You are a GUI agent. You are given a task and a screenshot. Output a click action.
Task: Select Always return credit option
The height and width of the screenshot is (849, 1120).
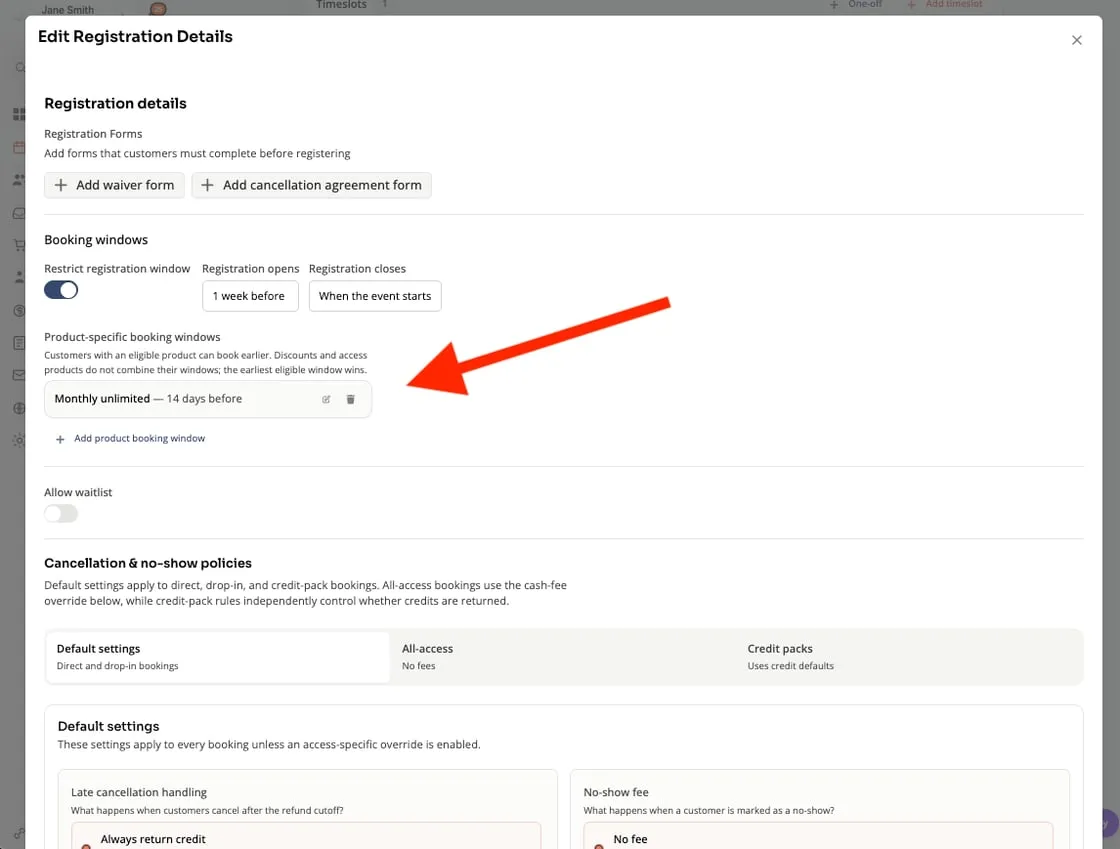306,837
